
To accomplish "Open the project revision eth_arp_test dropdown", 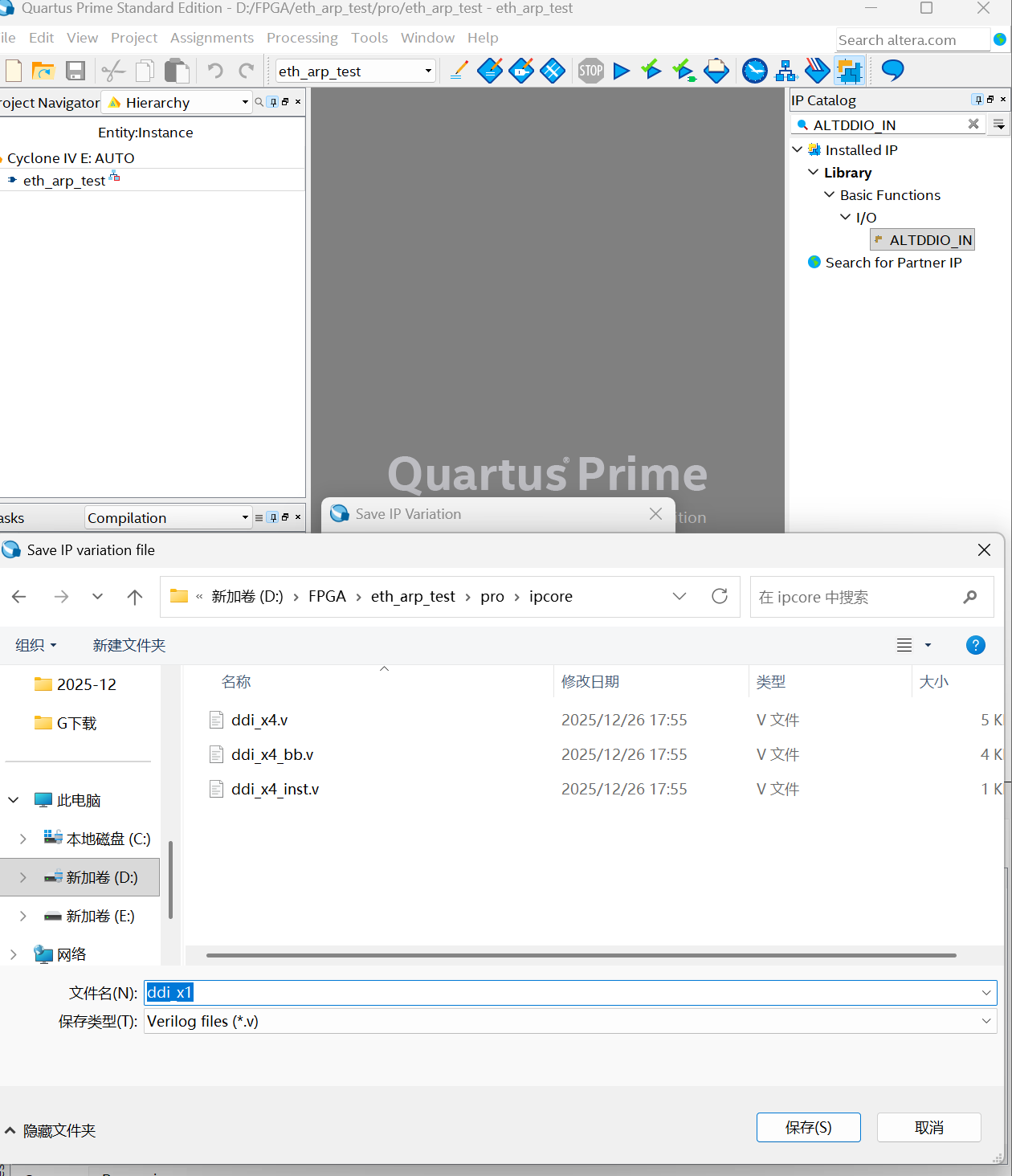I will [428, 71].
